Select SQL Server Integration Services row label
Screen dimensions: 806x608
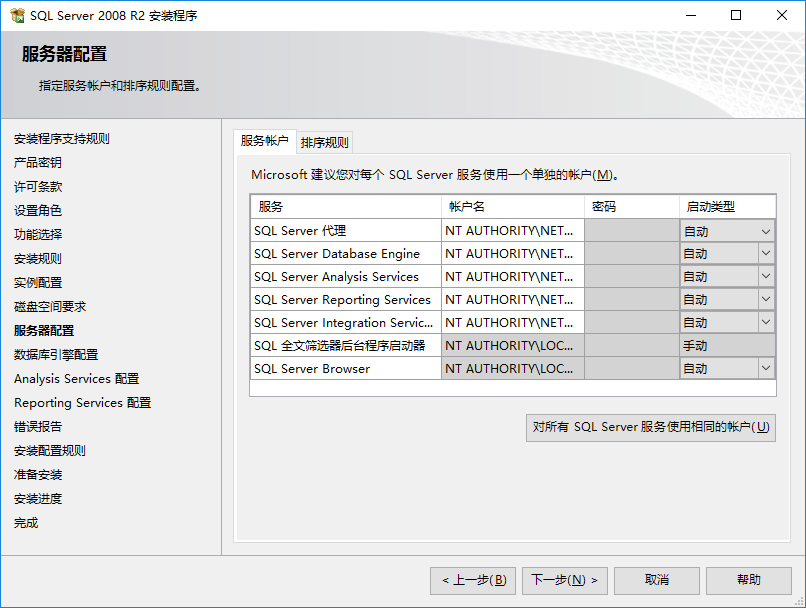pos(346,322)
